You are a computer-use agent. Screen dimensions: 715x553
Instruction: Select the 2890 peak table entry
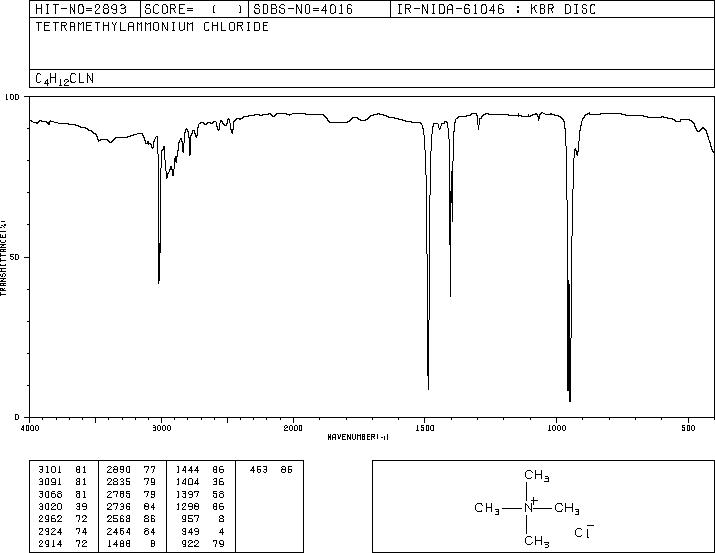131,470
